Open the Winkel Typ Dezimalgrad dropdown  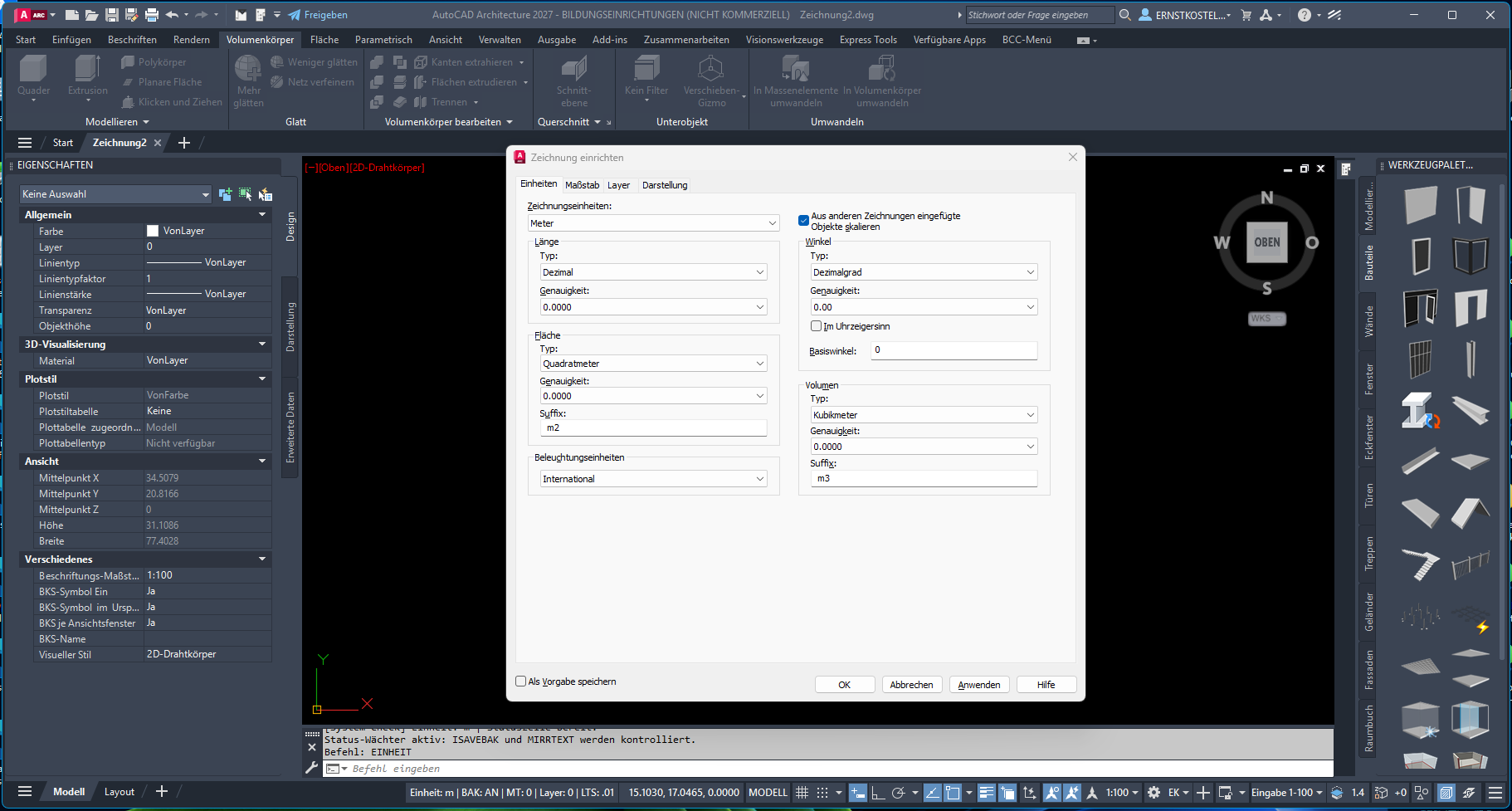(924, 272)
